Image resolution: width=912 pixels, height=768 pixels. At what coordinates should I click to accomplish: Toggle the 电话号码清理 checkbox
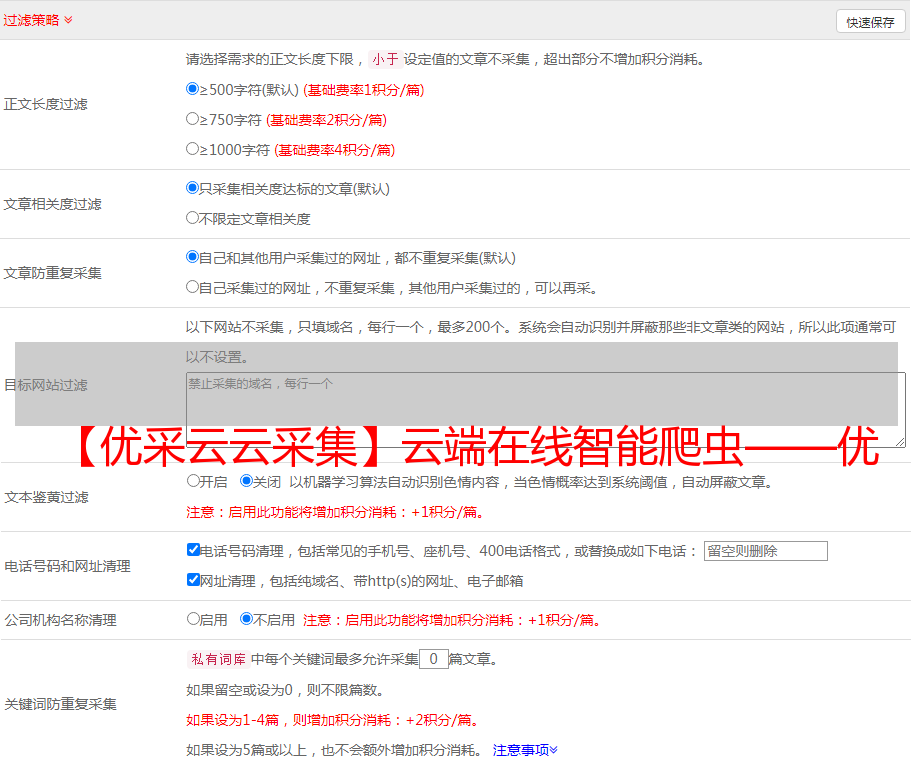[x=194, y=550]
